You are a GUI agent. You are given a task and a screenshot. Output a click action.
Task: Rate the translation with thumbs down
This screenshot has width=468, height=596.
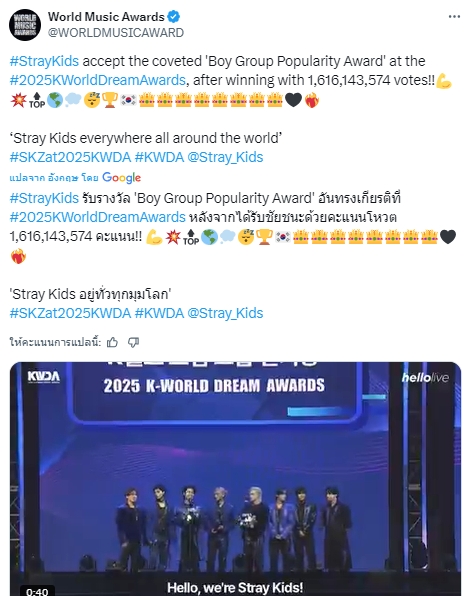point(133,342)
